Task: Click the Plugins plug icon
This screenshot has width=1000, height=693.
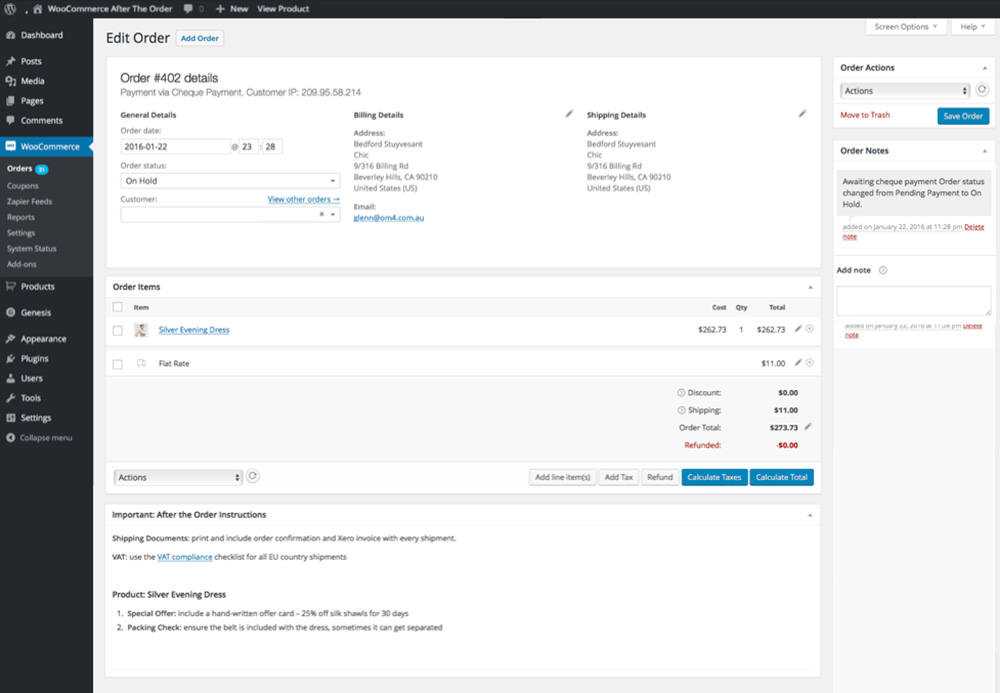Action: click(x=10, y=358)
